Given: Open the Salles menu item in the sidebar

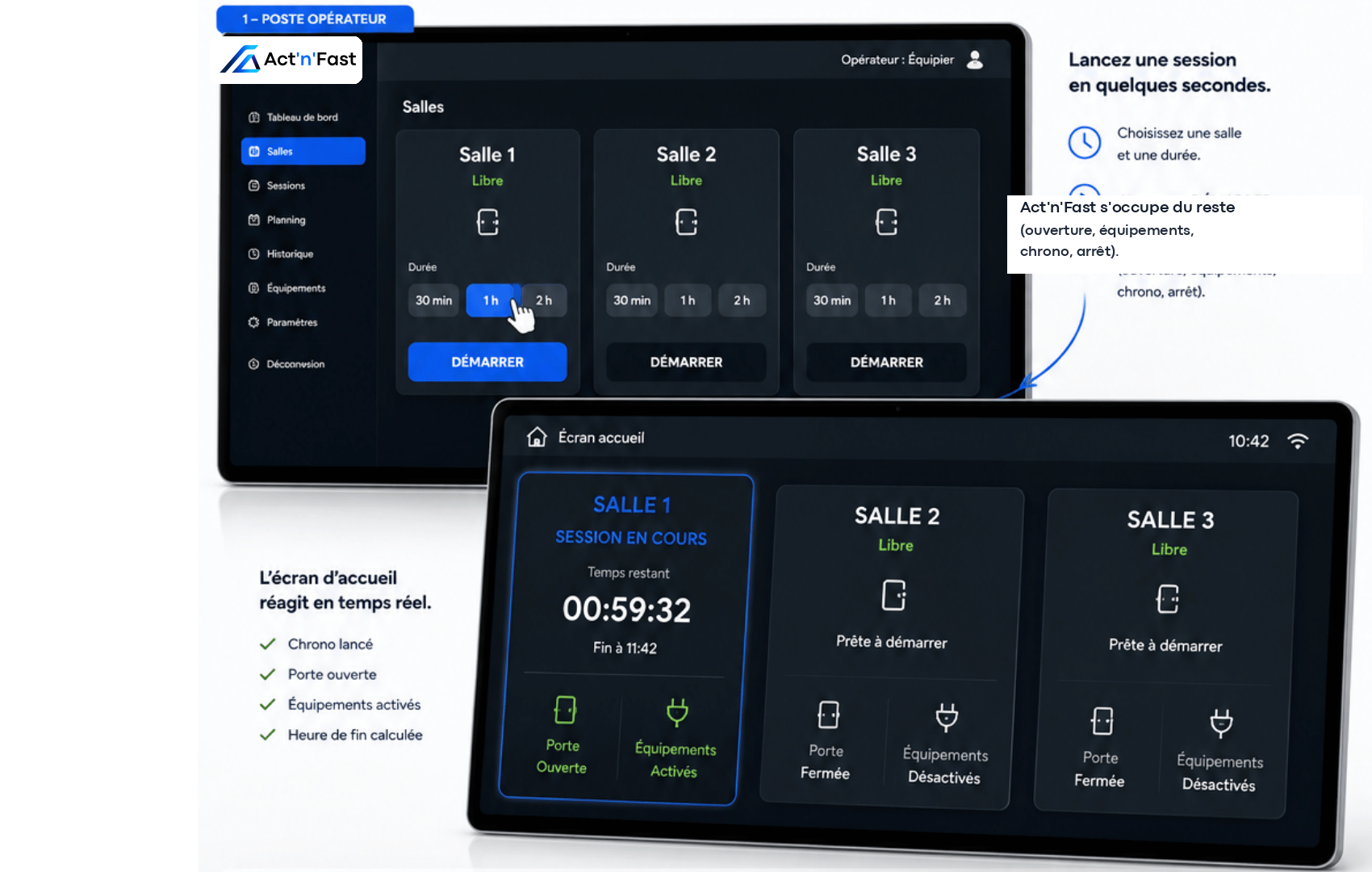Looking at the screenshot, I should (x=303, y=151).
